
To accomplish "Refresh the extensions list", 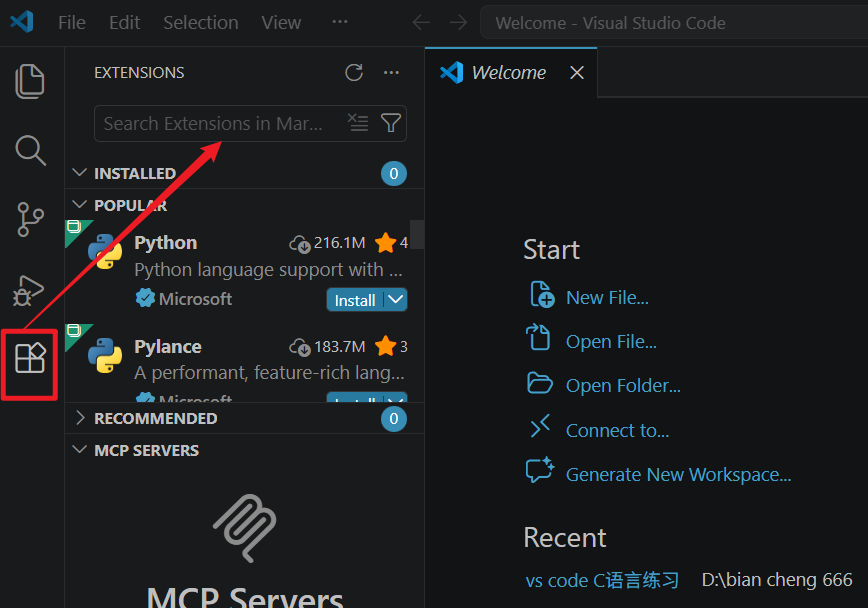I will 354,73.
